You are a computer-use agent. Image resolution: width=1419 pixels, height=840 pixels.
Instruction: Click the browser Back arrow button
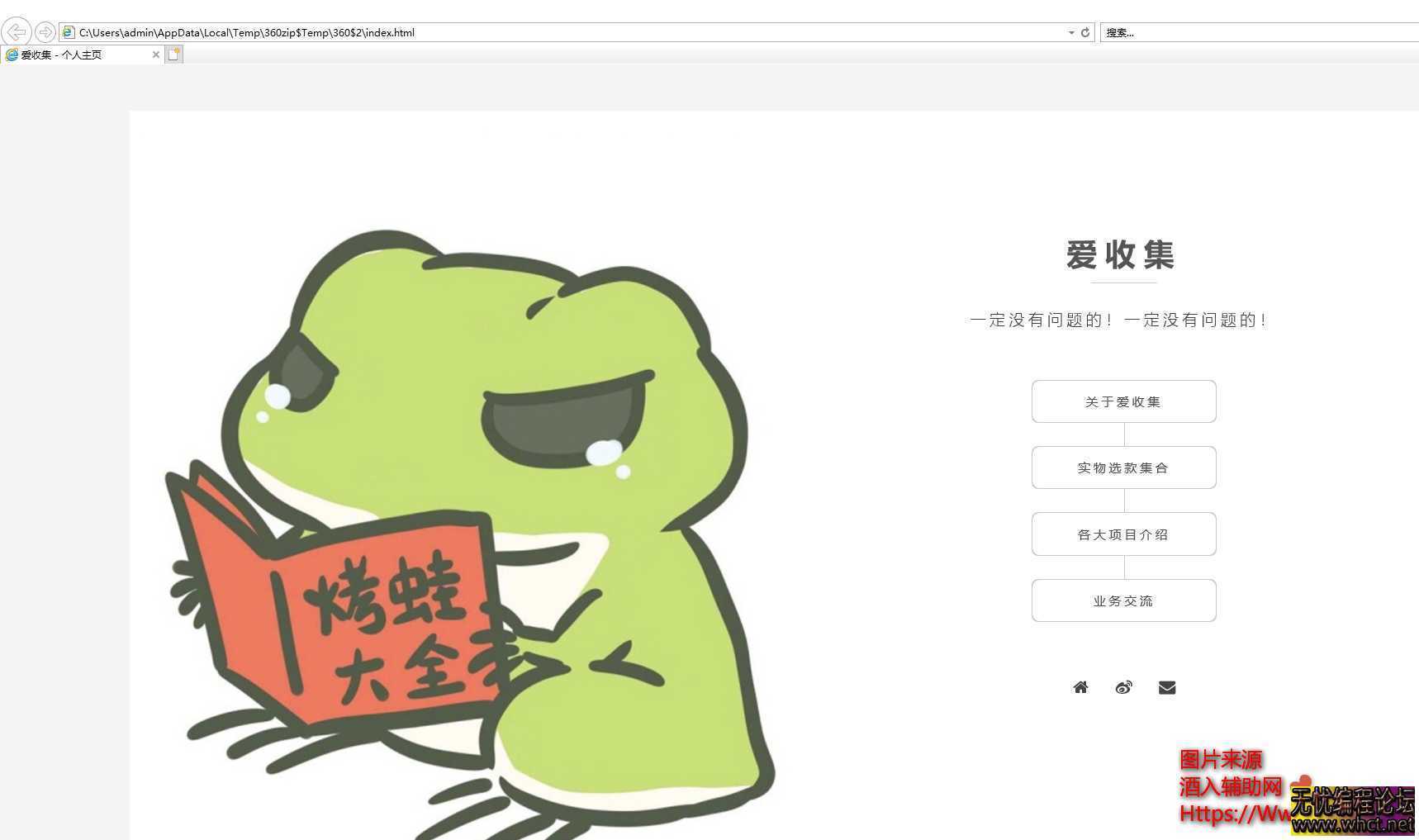click(16, 32)
